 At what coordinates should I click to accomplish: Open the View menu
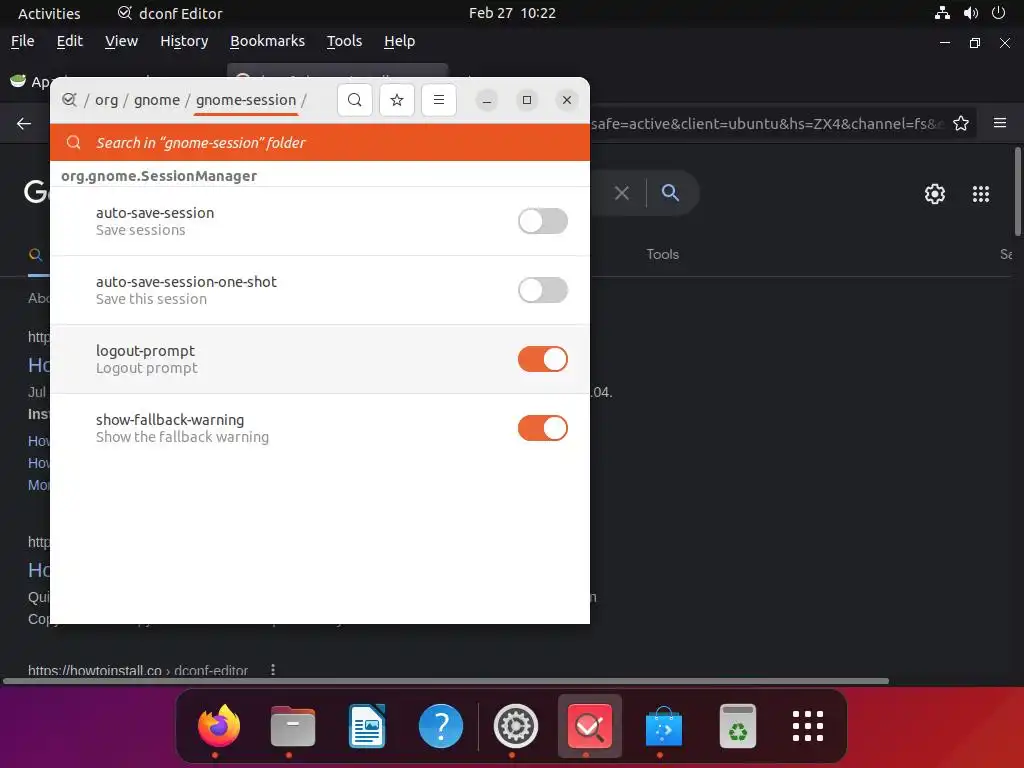[121, 41]
